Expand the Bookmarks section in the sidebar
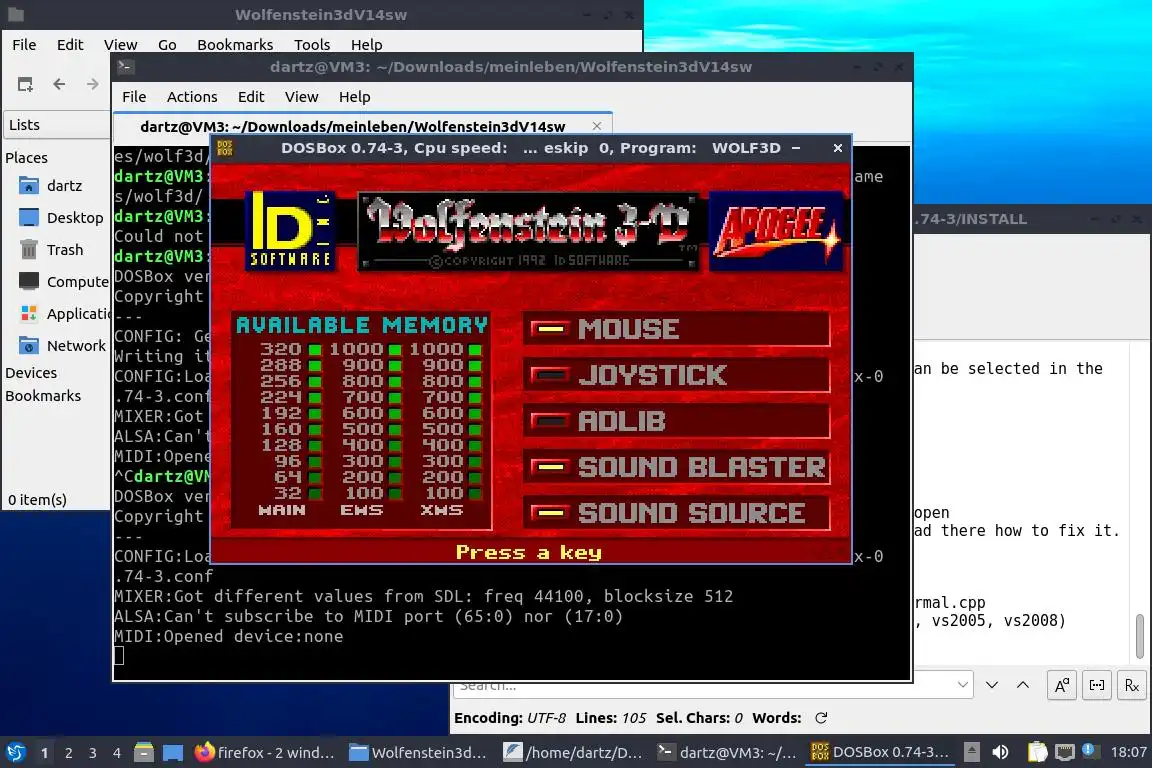Image resolution: width=1152 pixels, height=768 pixels. pos(43,395)
